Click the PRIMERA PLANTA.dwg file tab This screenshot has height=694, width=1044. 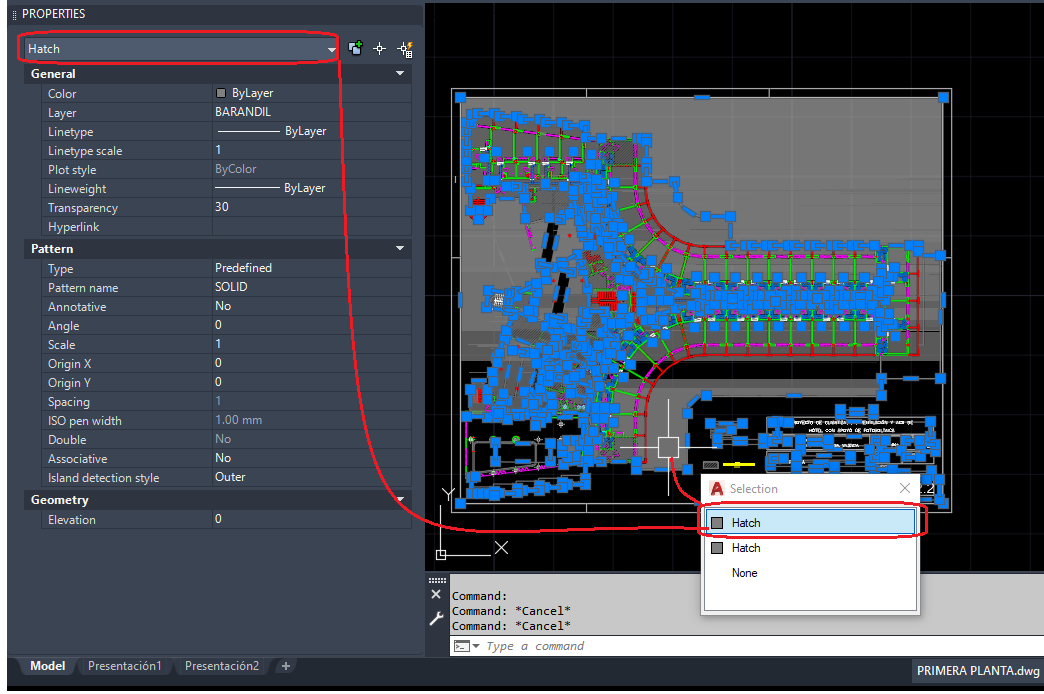(x=977, y=671)
